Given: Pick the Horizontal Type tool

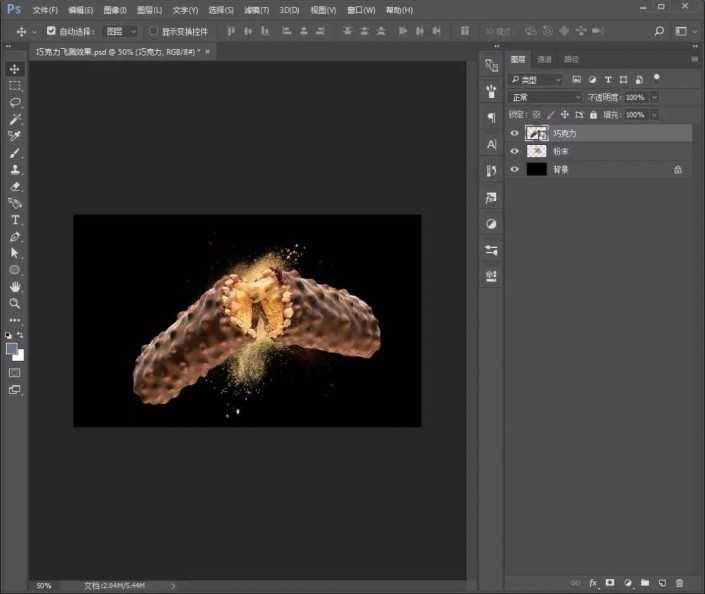Looking at the screenshot, I should 15,220.
